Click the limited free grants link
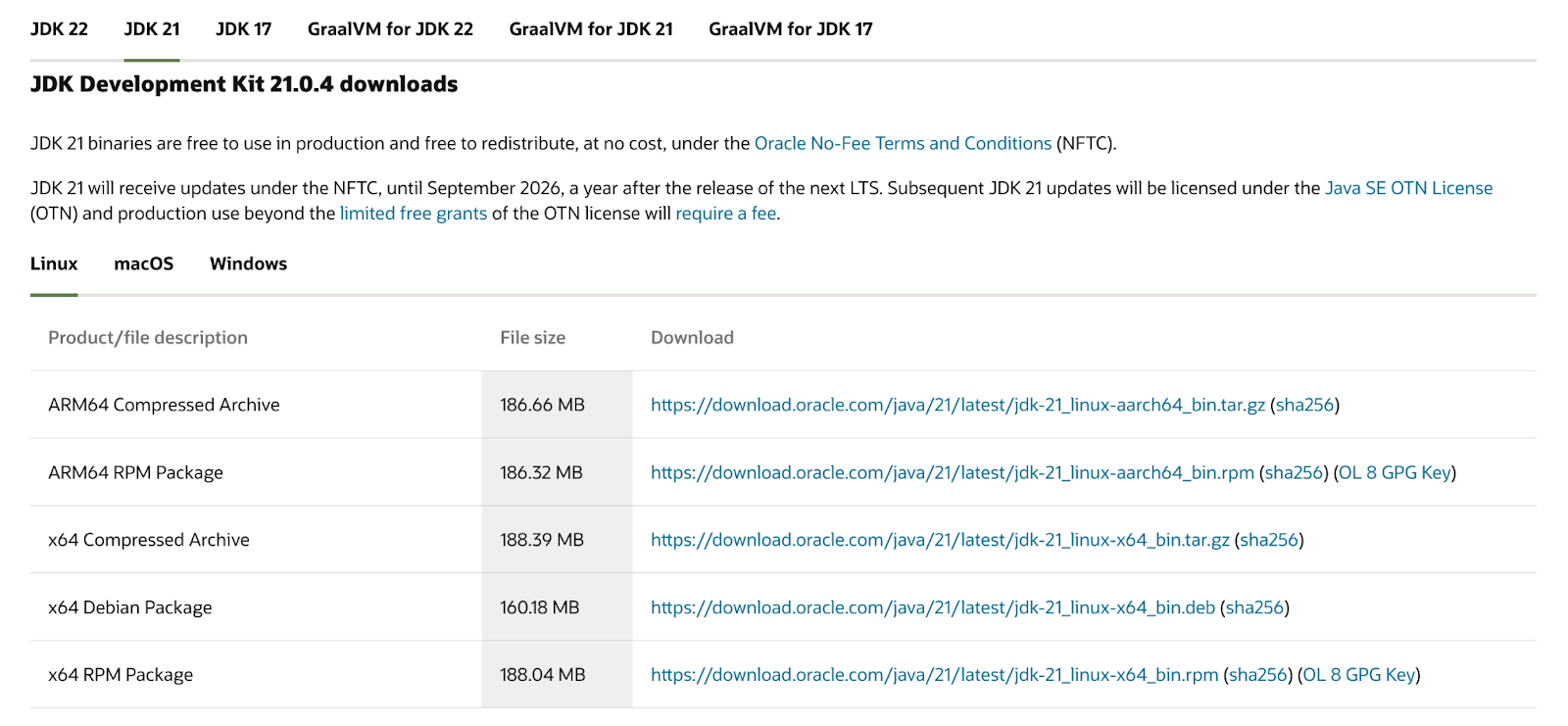This screenshot has width=1568, height=726. 413,214
